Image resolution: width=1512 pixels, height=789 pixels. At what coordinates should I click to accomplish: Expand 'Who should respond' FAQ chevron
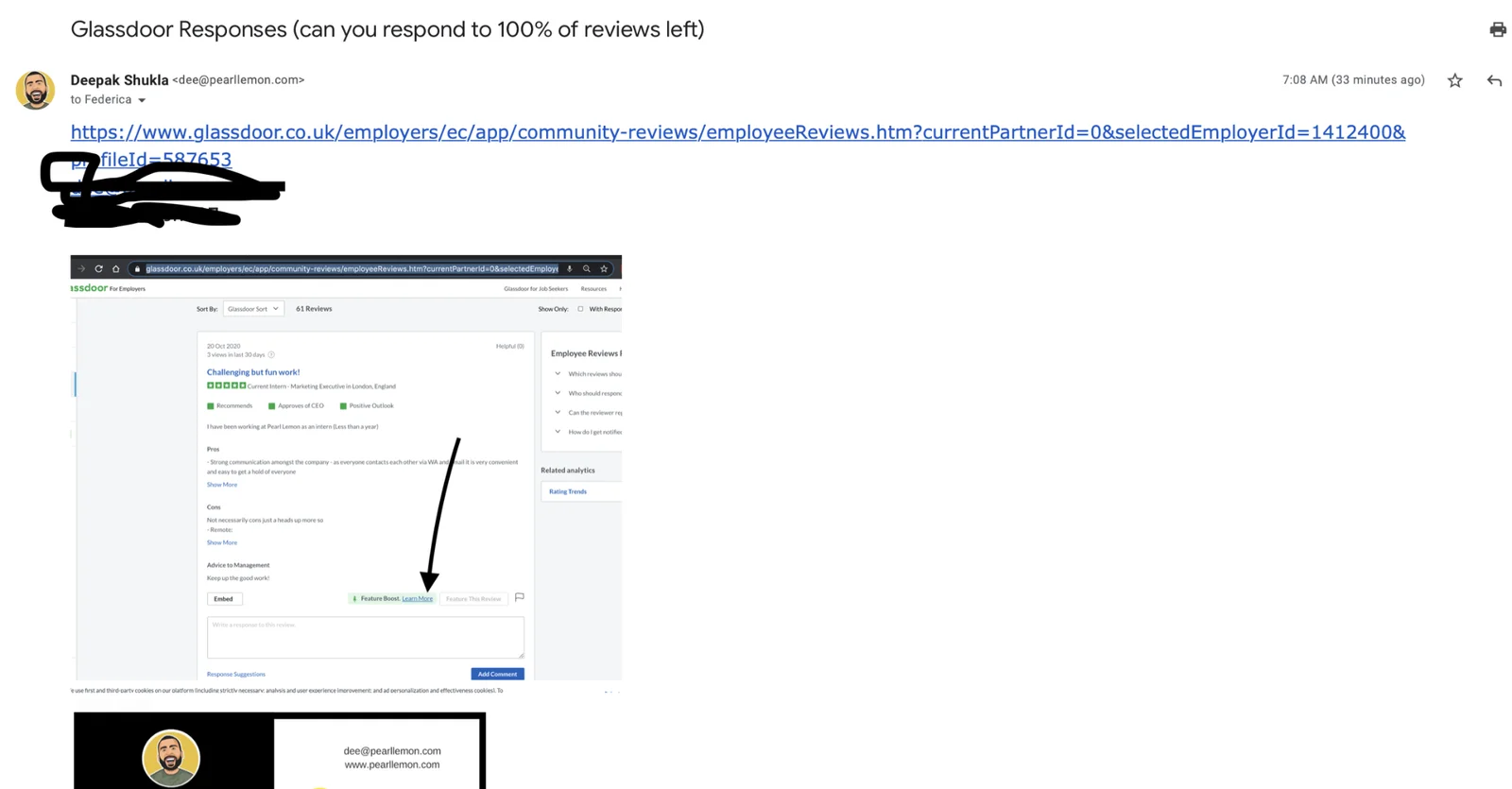click(x=558, y=393)
